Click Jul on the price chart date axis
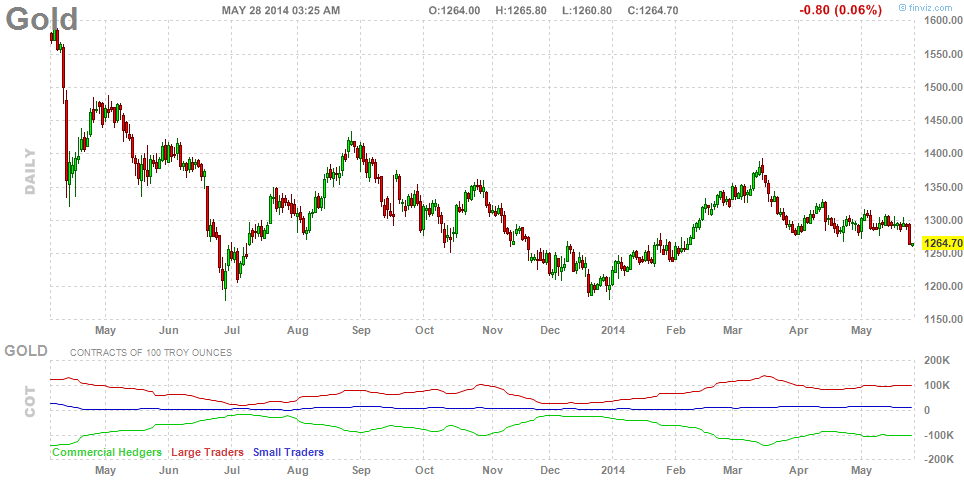This screenshot has height=480, width=964. [232, 331]
